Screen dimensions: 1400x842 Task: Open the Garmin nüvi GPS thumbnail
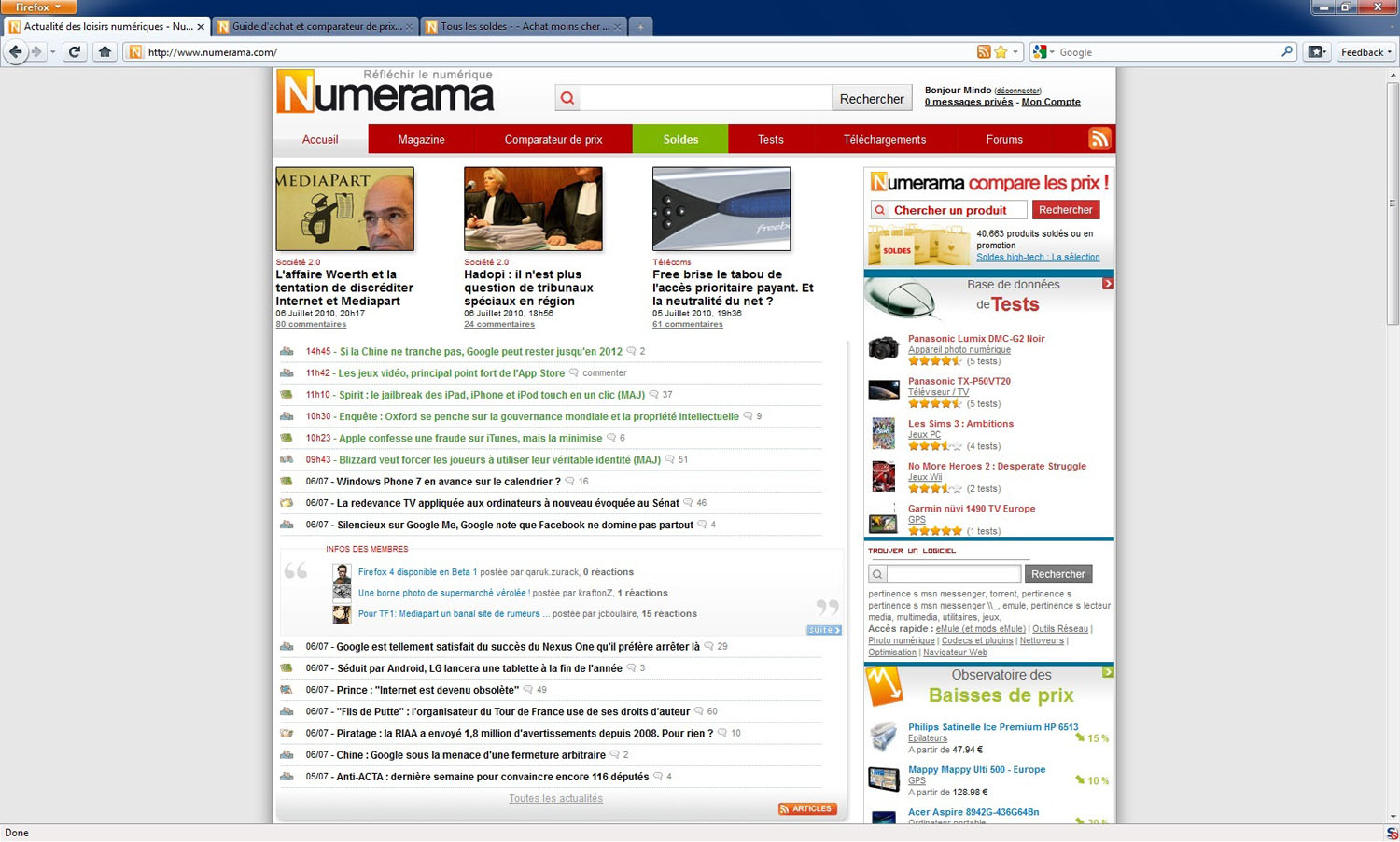point(883,520)
